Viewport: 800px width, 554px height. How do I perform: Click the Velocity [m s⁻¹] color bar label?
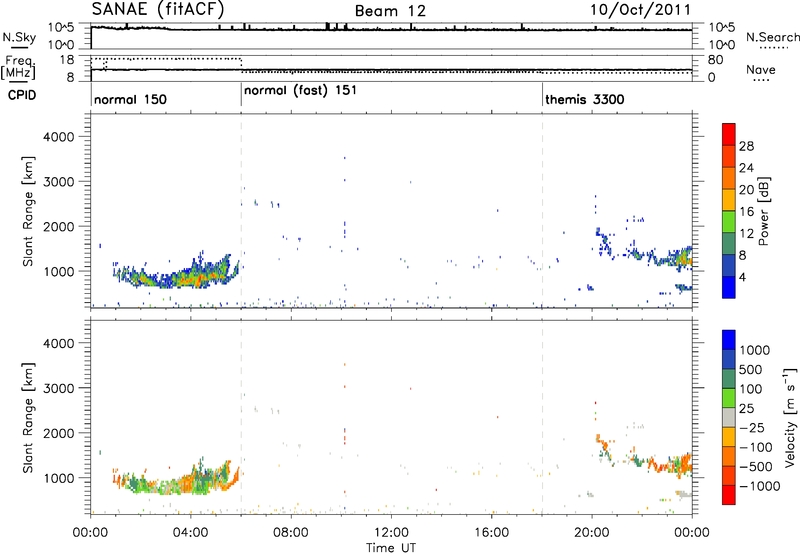click(790, 417)
